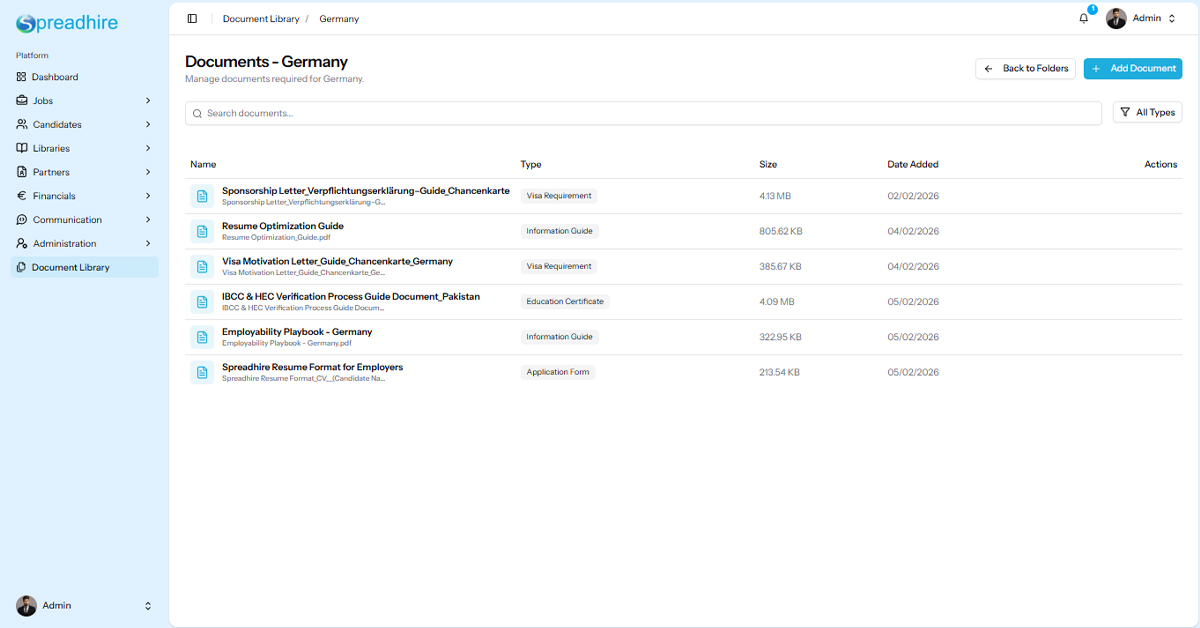Click the Employability Playbook file icon
This screenshot has height=628, width=1200.
(x=202, y=337)
